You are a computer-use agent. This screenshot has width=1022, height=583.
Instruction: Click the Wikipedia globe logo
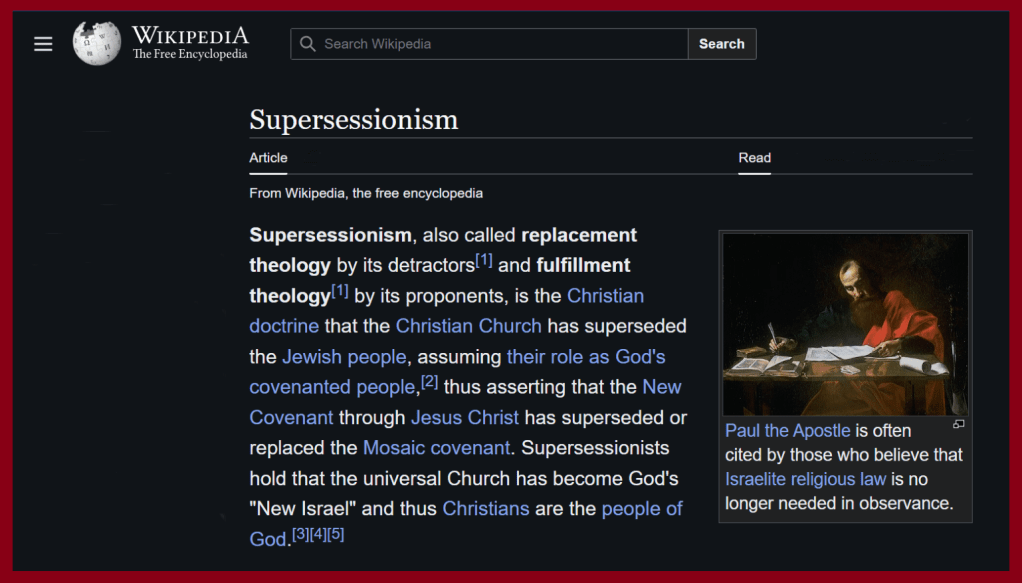click(x=97, y=44)
